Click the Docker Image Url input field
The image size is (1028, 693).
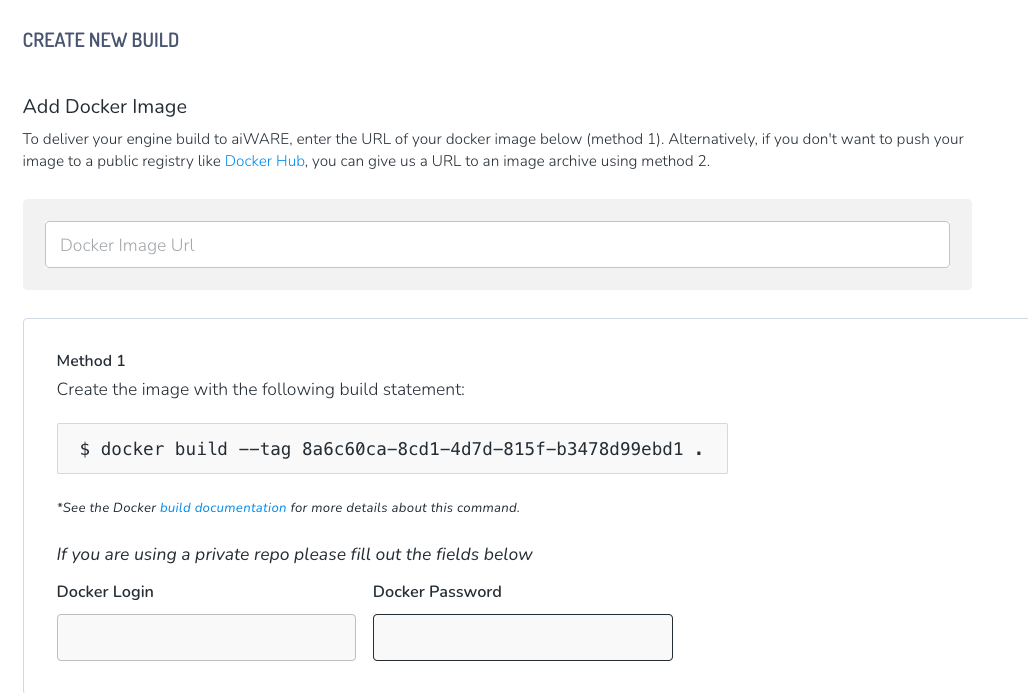point(497,245)
